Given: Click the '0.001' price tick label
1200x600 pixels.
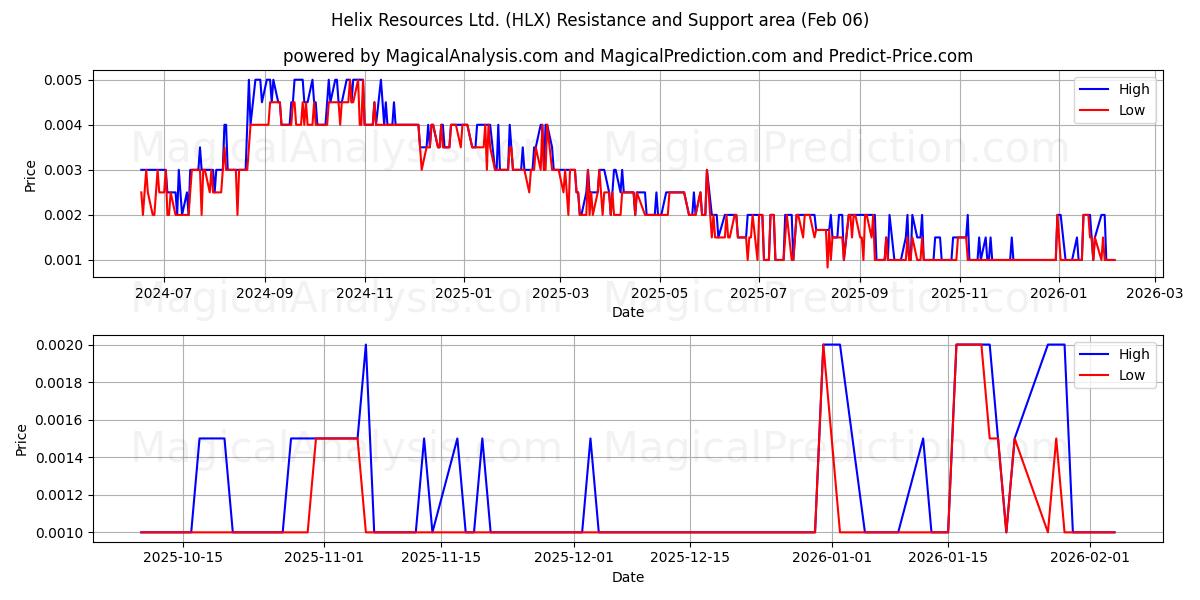Looking at the screenshot, I should (65, 260).
